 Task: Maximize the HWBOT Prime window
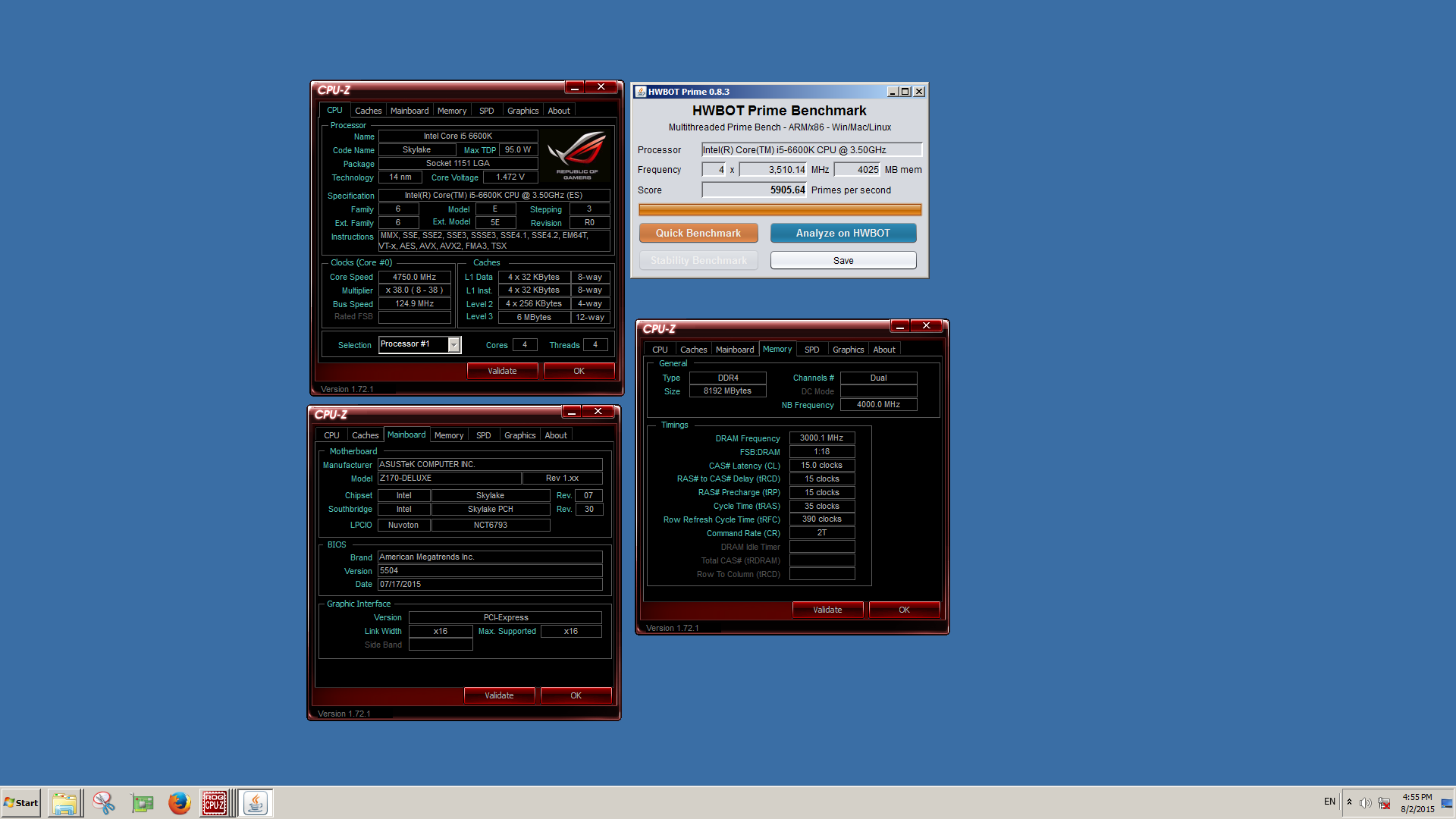pos(905,92)
